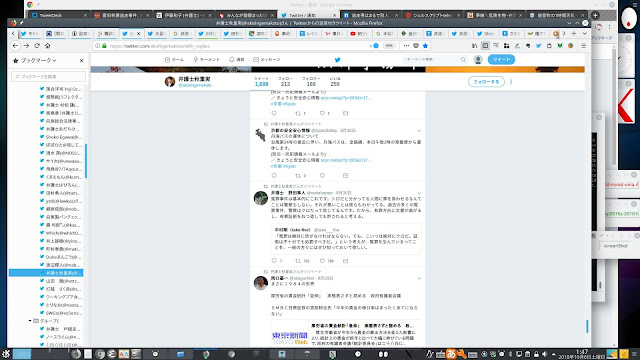Open the page actions three-dot menu
Screen dimensions: 640x360
(406, 46)
